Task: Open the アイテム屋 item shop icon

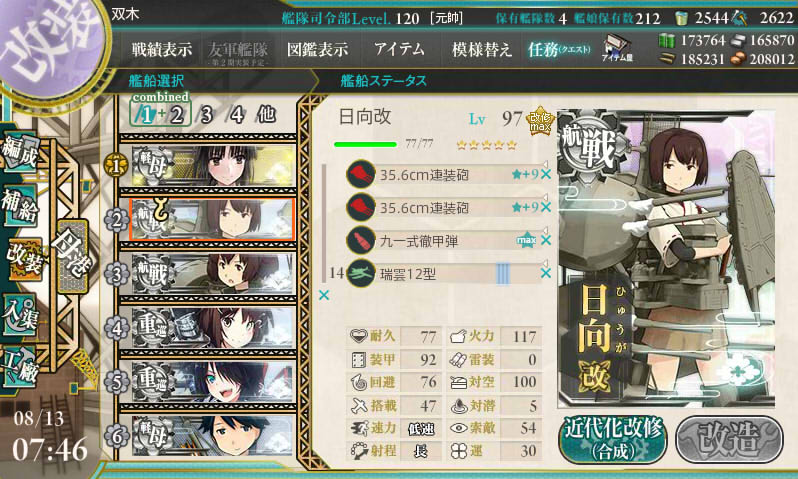Action: [x=617, y=49]
